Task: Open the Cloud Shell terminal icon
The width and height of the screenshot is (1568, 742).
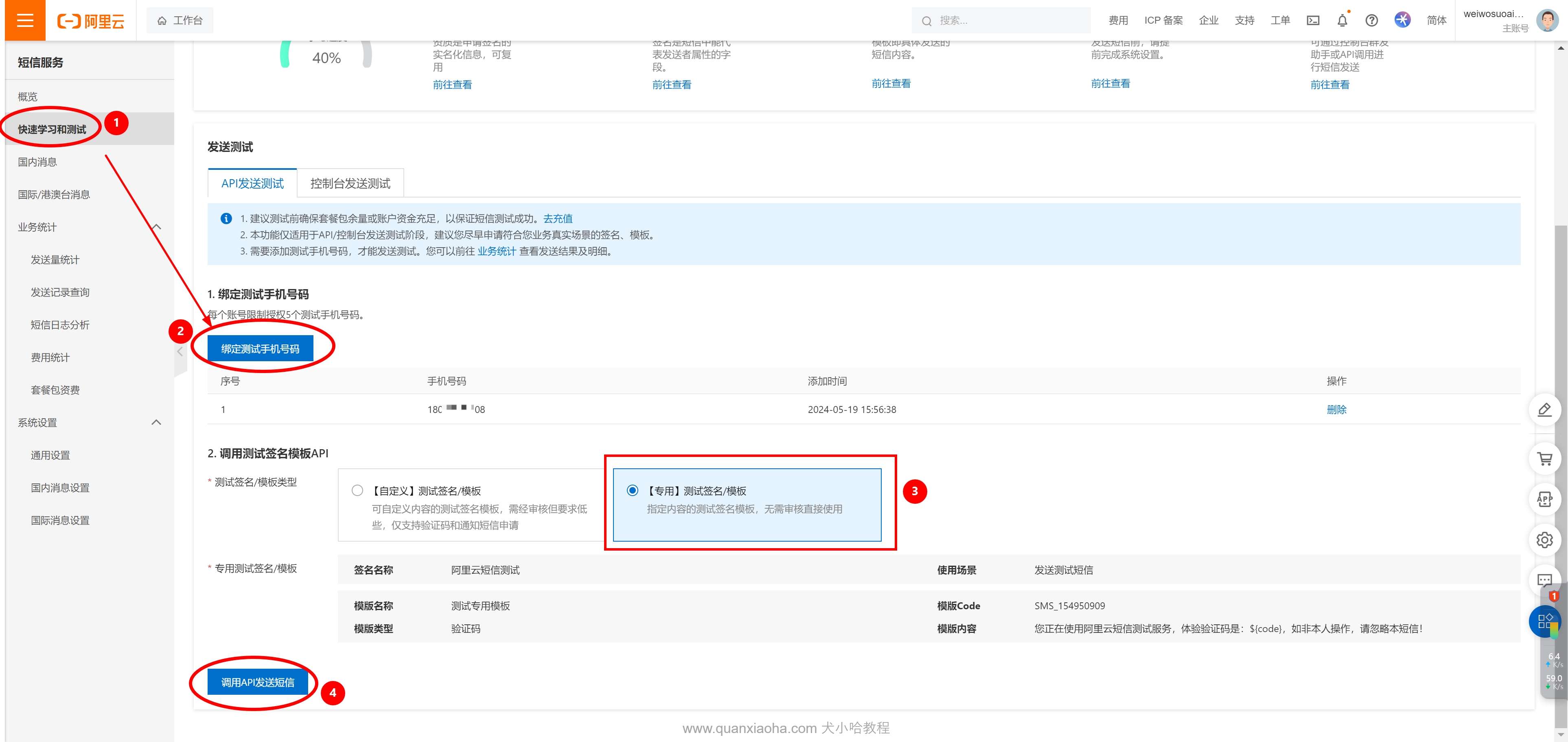Action: pos(1313,20)
